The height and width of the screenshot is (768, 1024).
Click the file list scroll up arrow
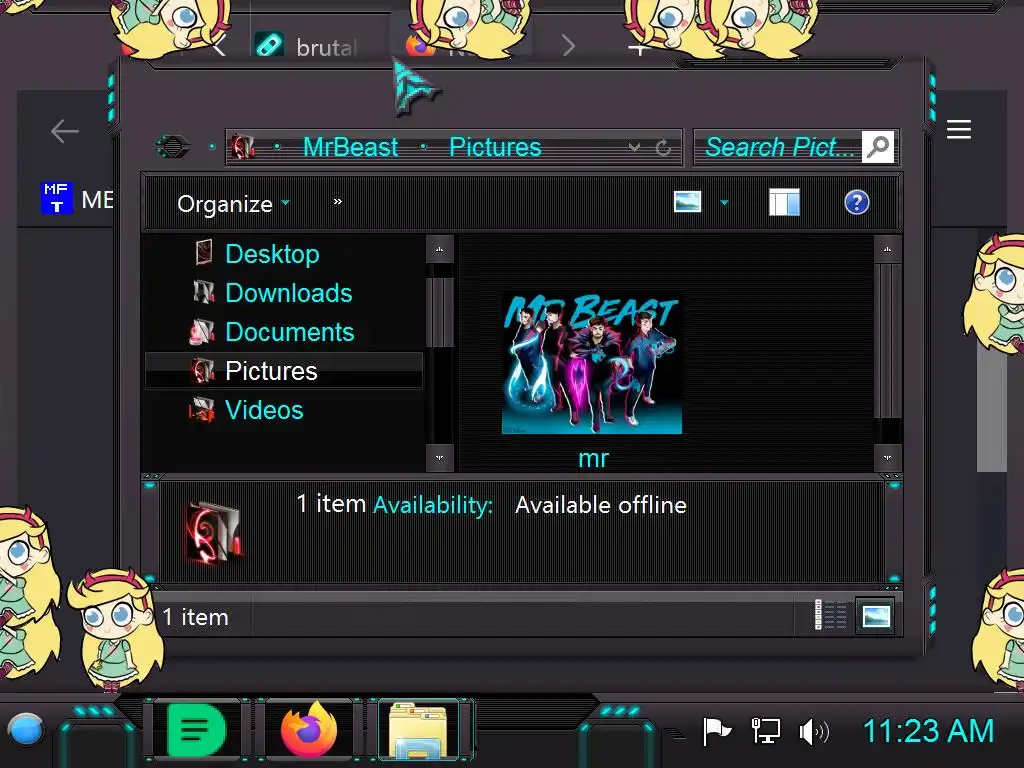coord(888,249)
